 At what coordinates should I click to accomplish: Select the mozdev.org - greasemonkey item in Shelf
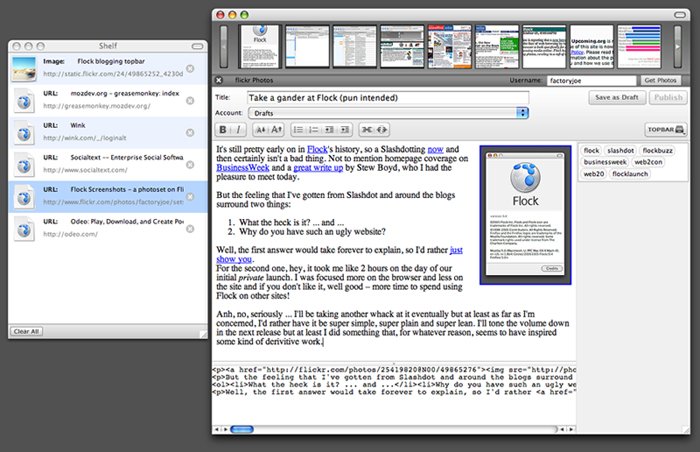(x=108, y=101)
